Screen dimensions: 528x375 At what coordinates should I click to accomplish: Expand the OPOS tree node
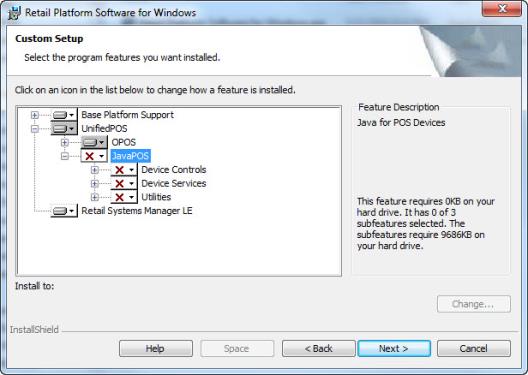pyautogui.click(x=65, y=142)
